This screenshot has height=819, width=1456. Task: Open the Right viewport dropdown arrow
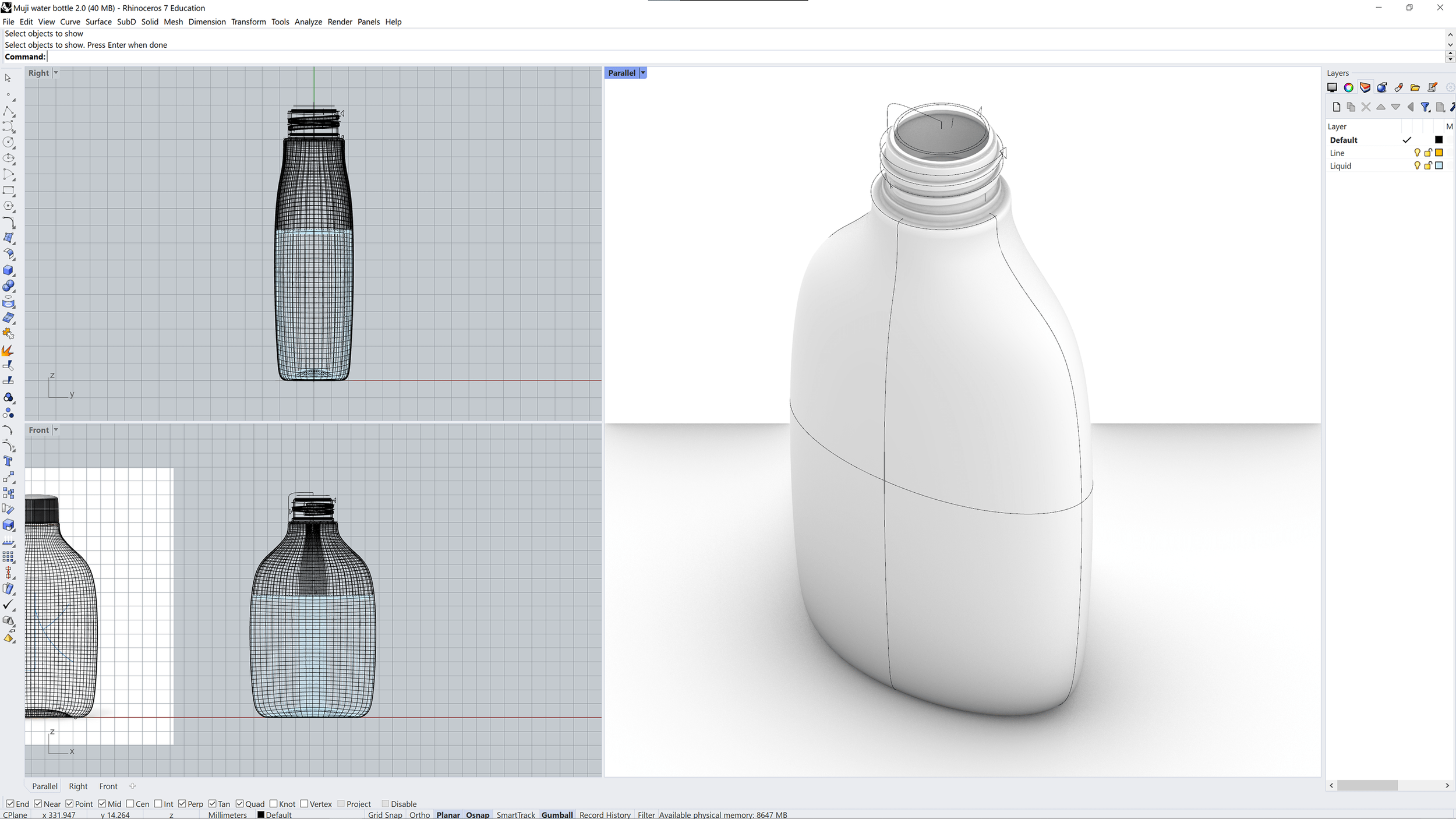click(56, 73)
